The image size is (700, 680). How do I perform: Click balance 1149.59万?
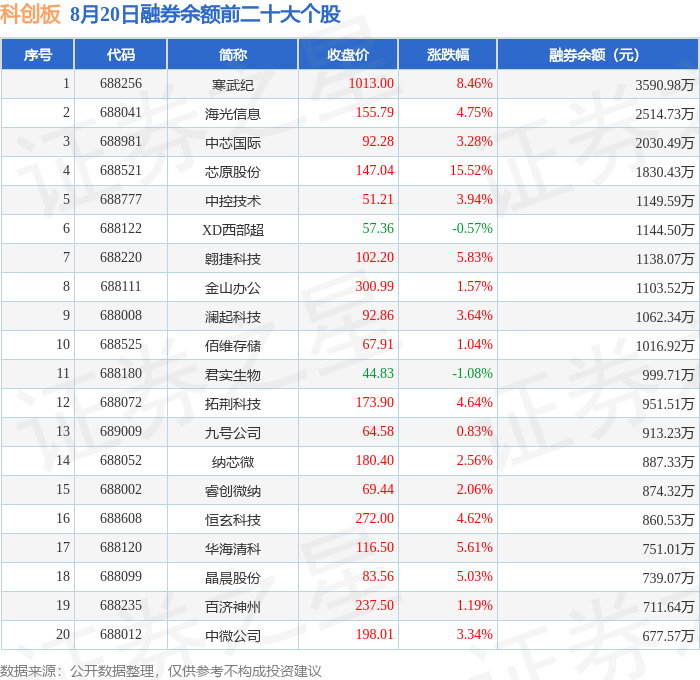(x=664, y=201)
